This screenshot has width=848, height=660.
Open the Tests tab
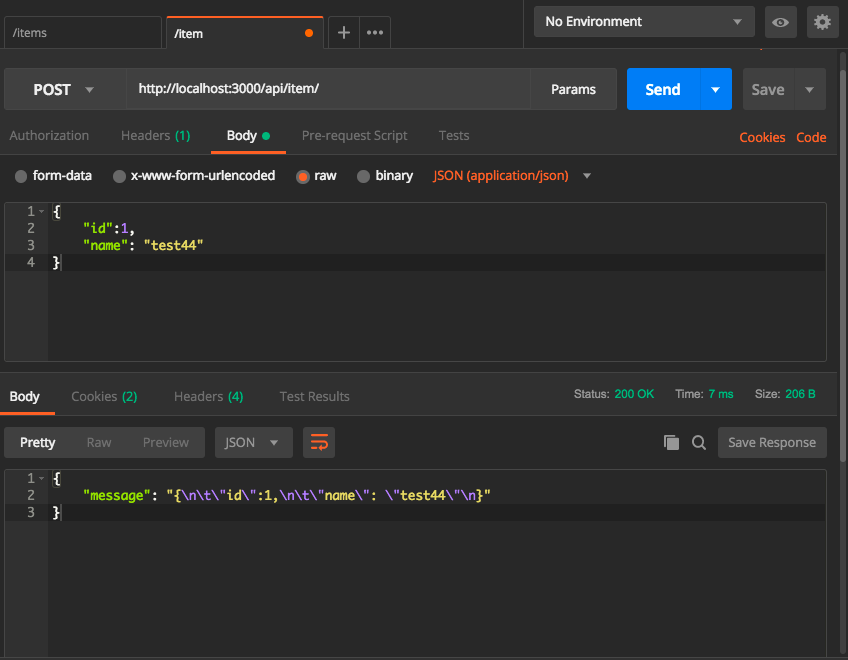pyautogui.click(x=454, y=136)
